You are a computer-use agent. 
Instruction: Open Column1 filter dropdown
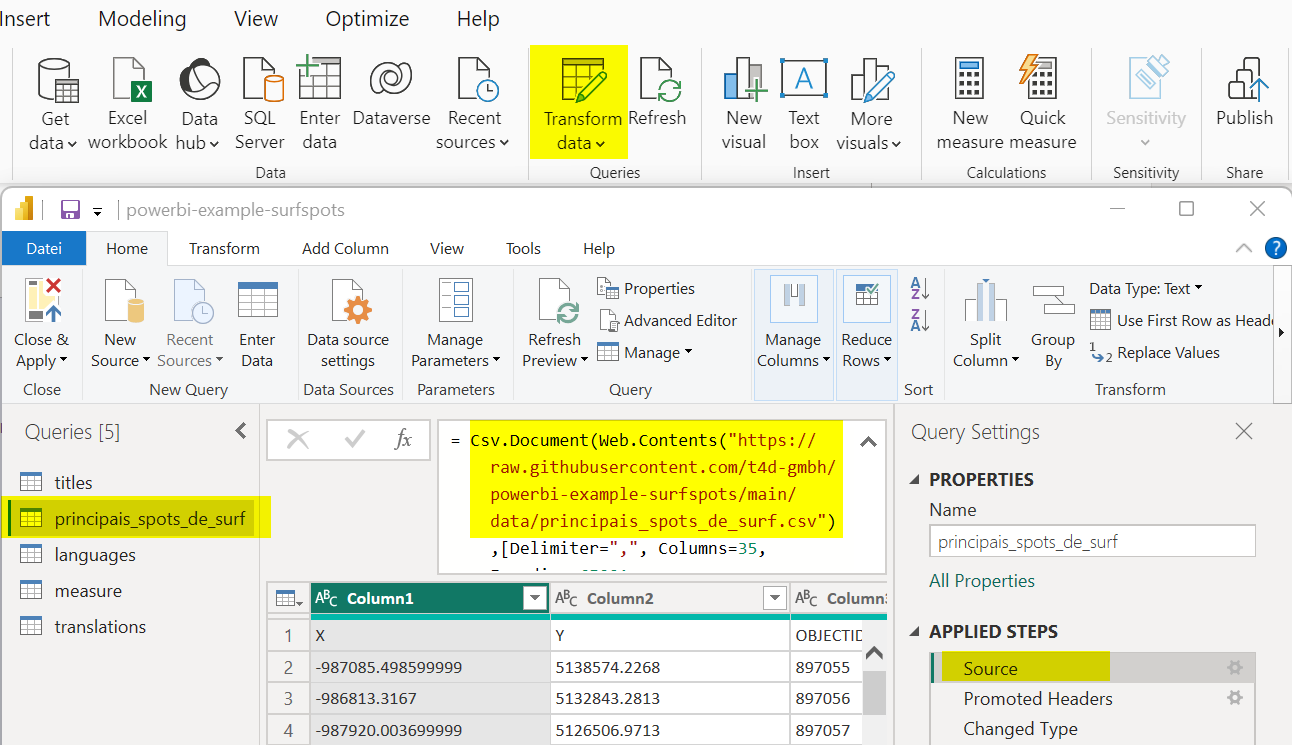point(533,599)
